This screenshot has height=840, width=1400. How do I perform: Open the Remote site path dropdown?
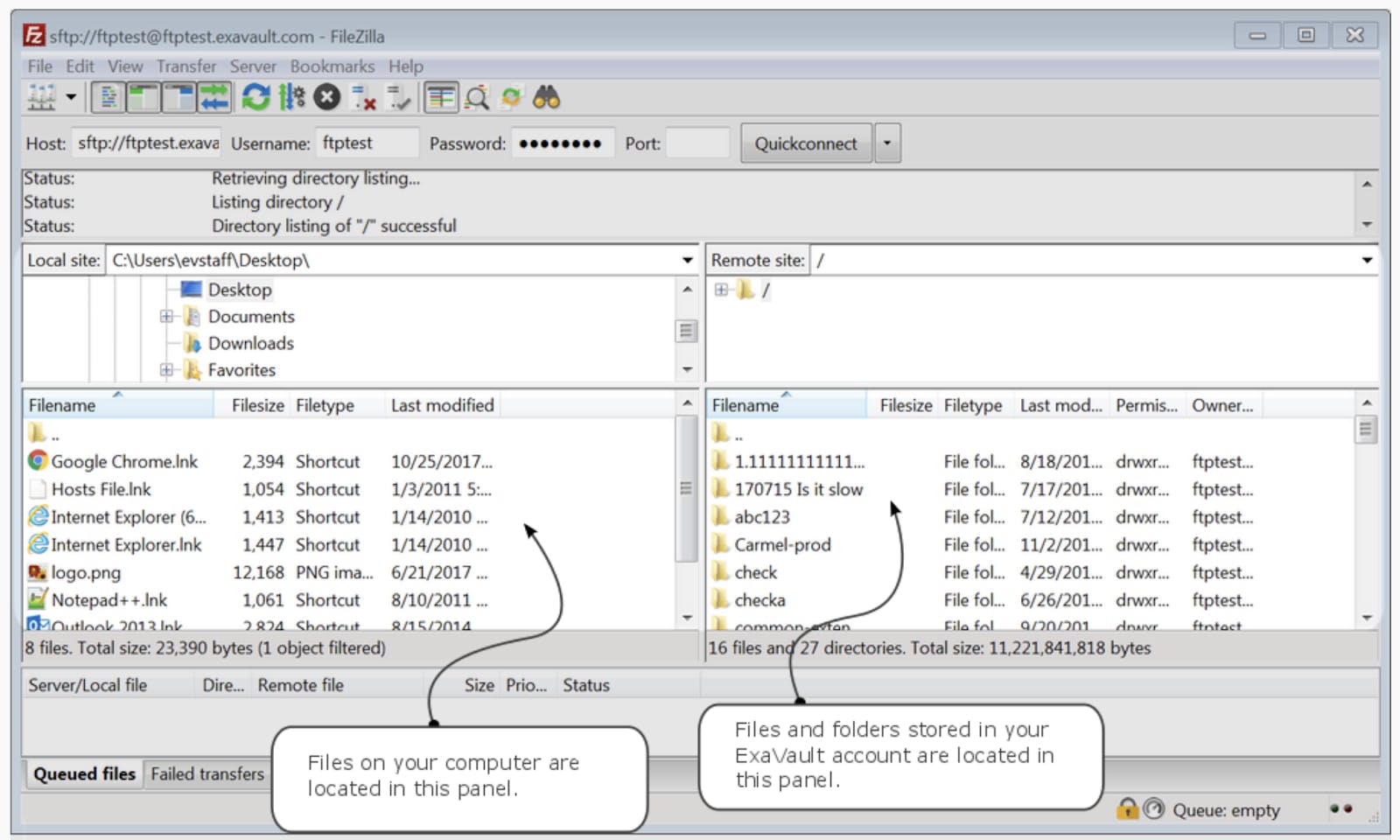(1368, 259)
